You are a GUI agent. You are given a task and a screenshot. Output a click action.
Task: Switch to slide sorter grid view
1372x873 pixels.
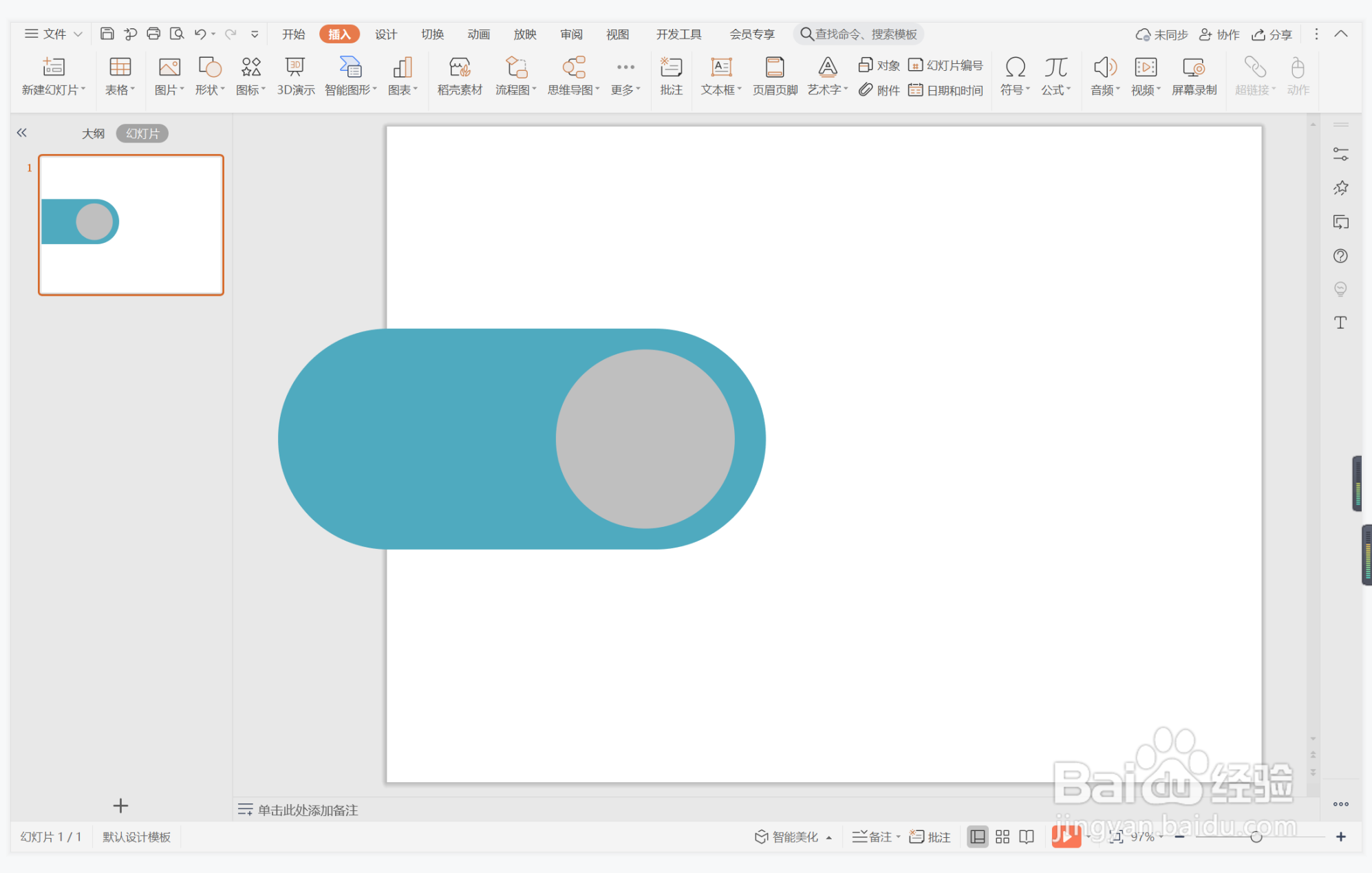point(1003,837)
